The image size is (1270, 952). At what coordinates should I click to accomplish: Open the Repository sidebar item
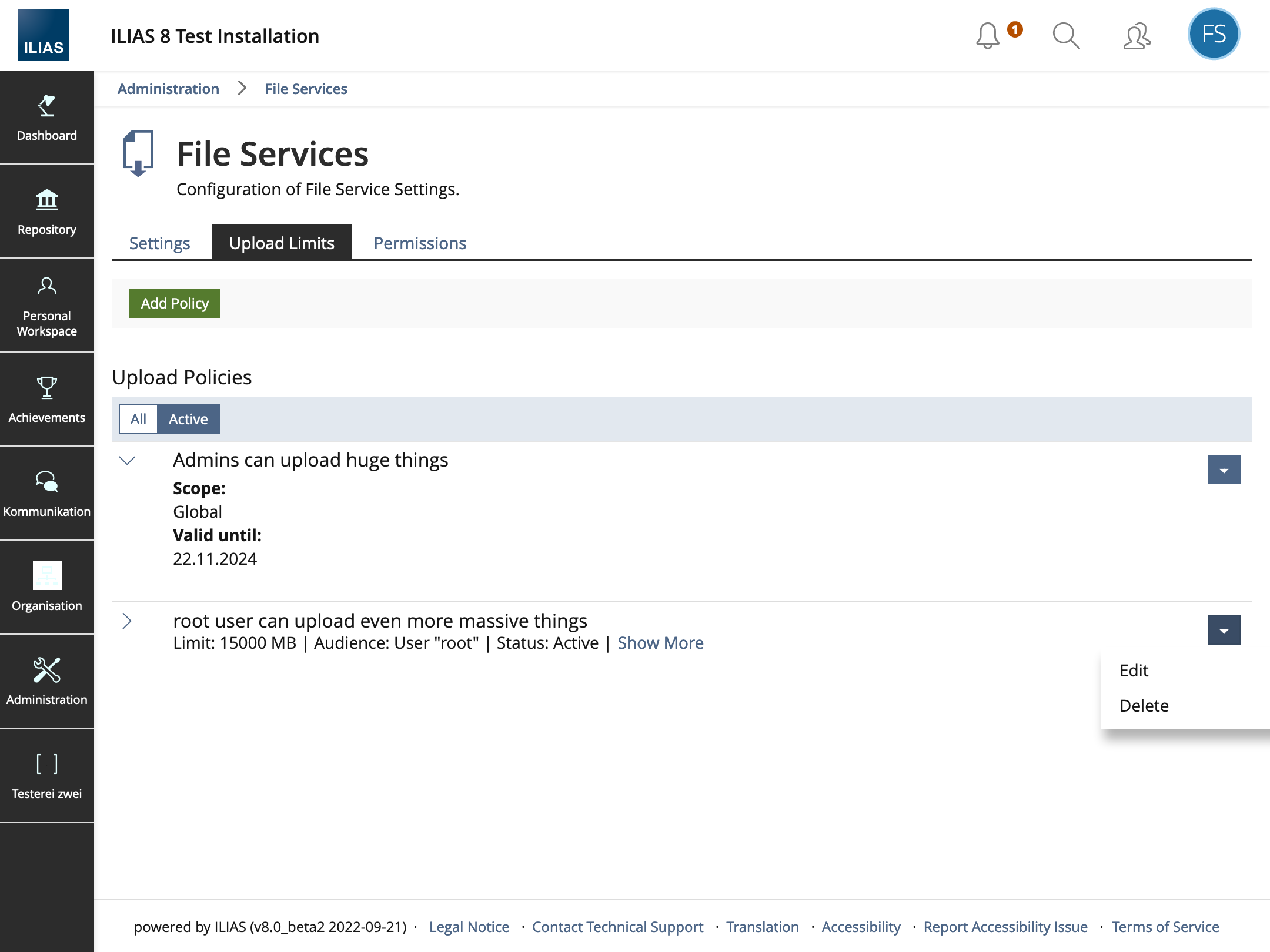coord(47,212)
